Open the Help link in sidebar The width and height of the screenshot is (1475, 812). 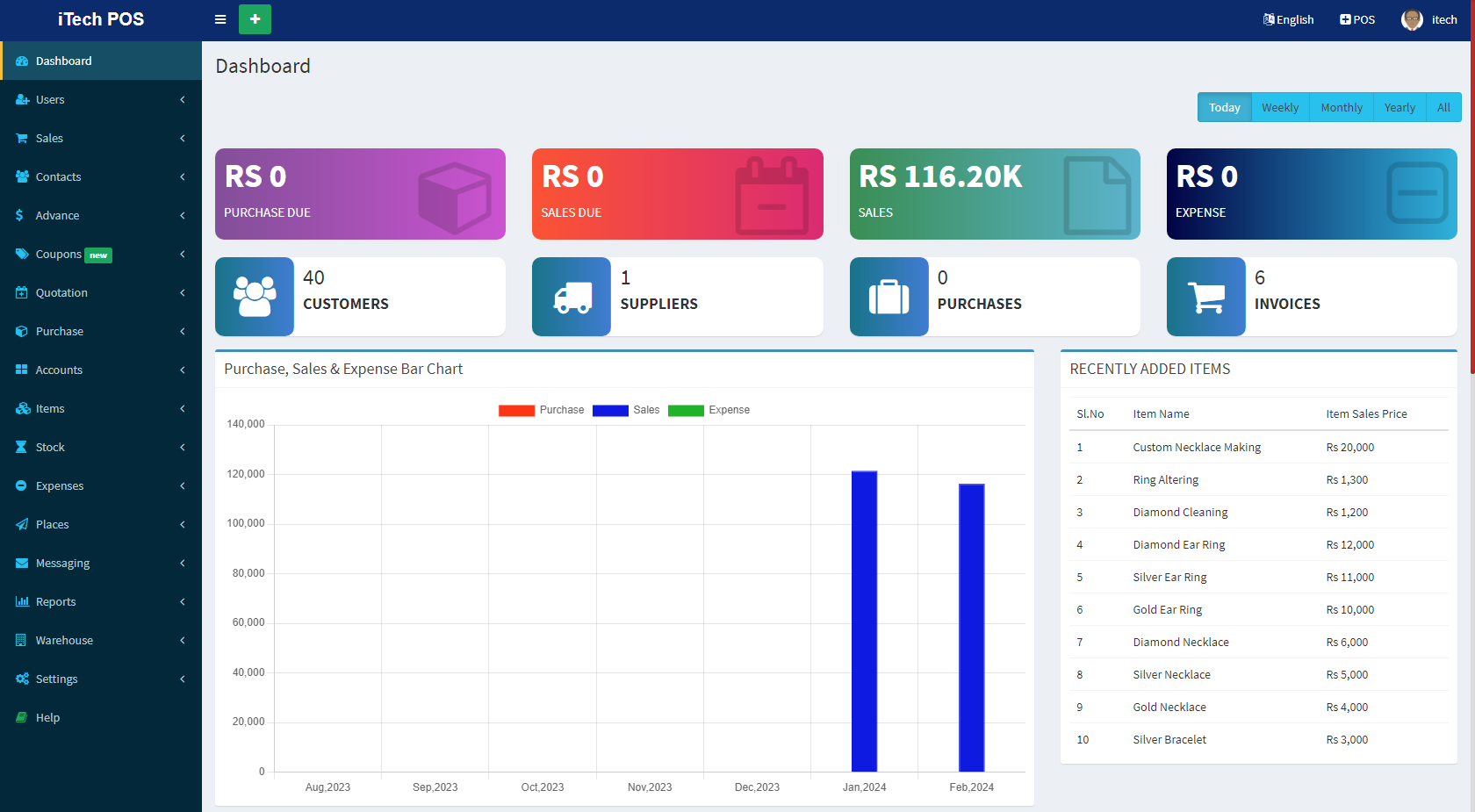[48, 718]
